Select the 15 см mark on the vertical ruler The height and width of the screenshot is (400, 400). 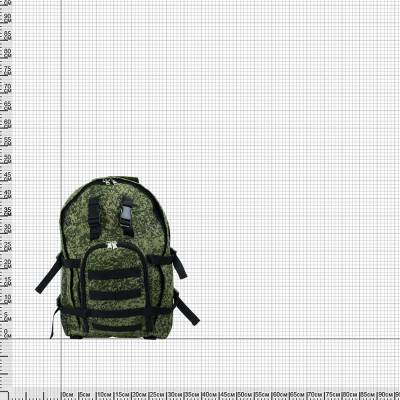(7, 281)
